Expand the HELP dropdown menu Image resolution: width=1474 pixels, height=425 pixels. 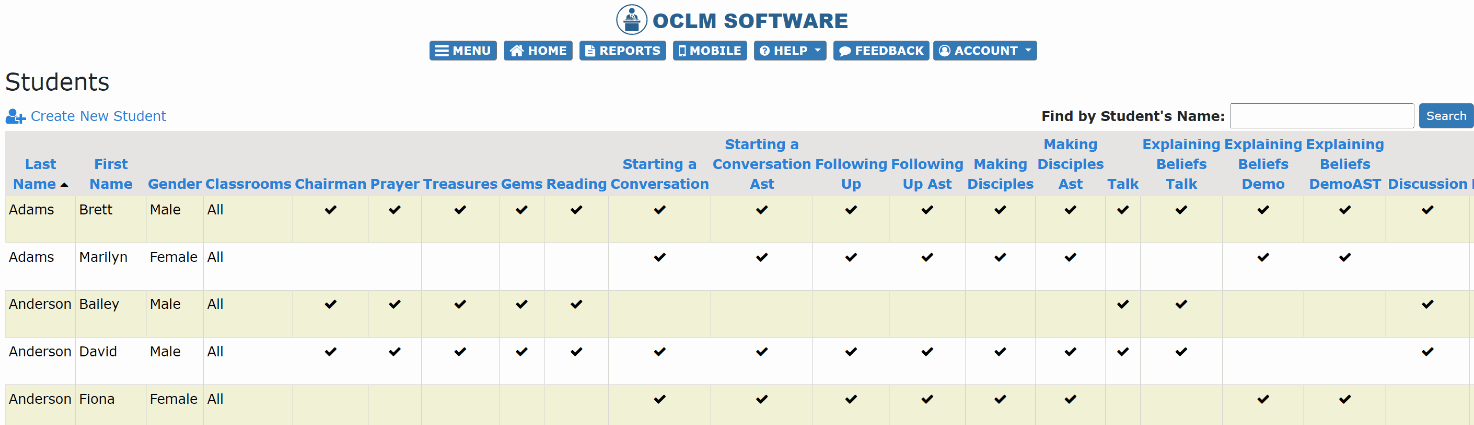click(x=790, y=51)
